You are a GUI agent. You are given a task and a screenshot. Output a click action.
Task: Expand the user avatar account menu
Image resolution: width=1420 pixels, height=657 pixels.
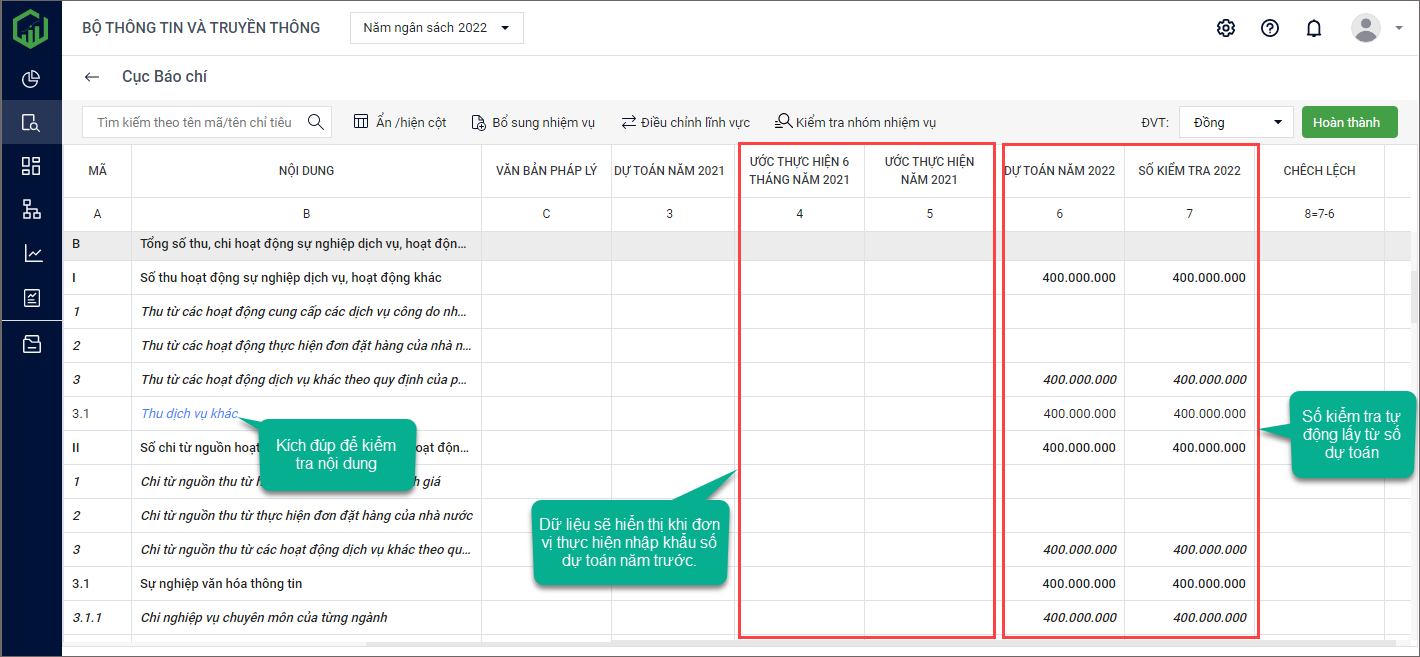coord(1377,28)
